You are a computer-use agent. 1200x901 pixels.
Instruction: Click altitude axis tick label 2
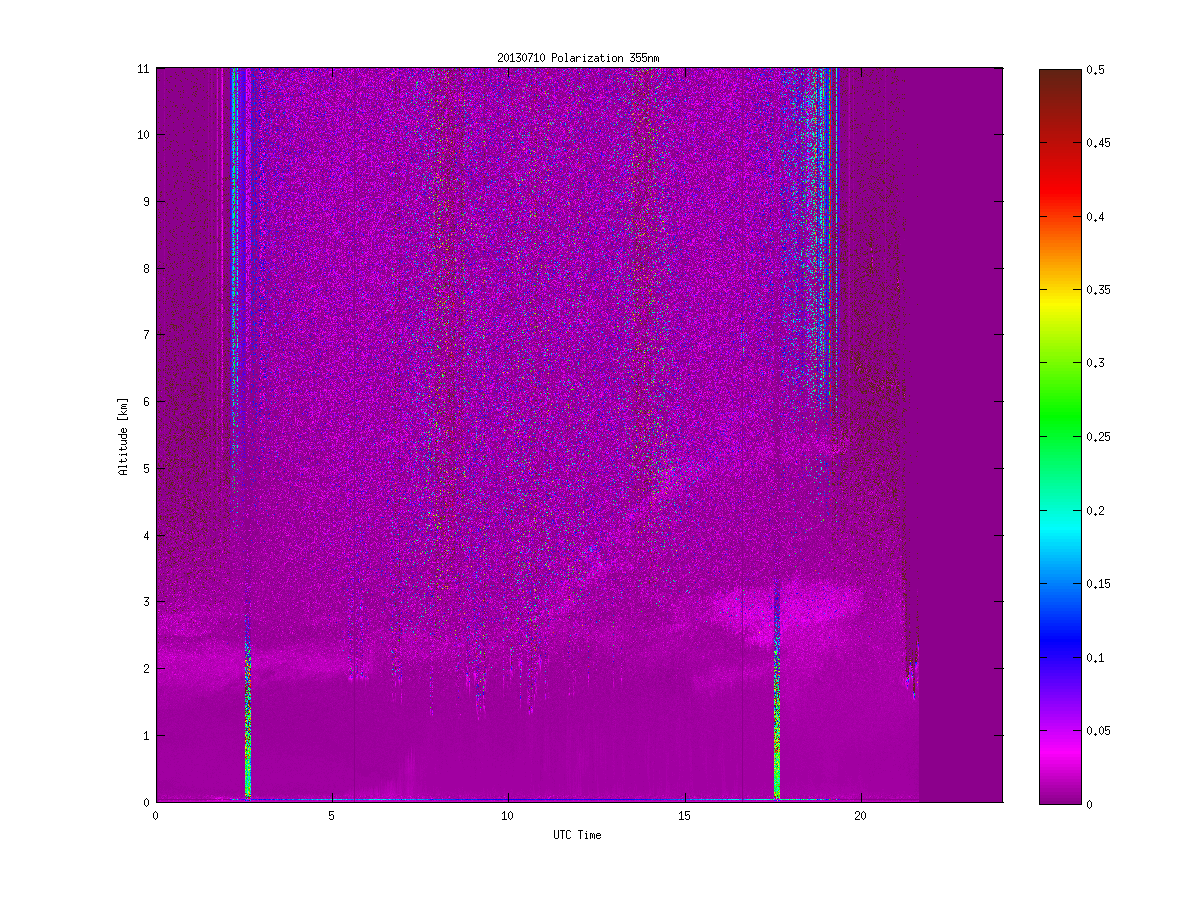click(x=147, y=668)
